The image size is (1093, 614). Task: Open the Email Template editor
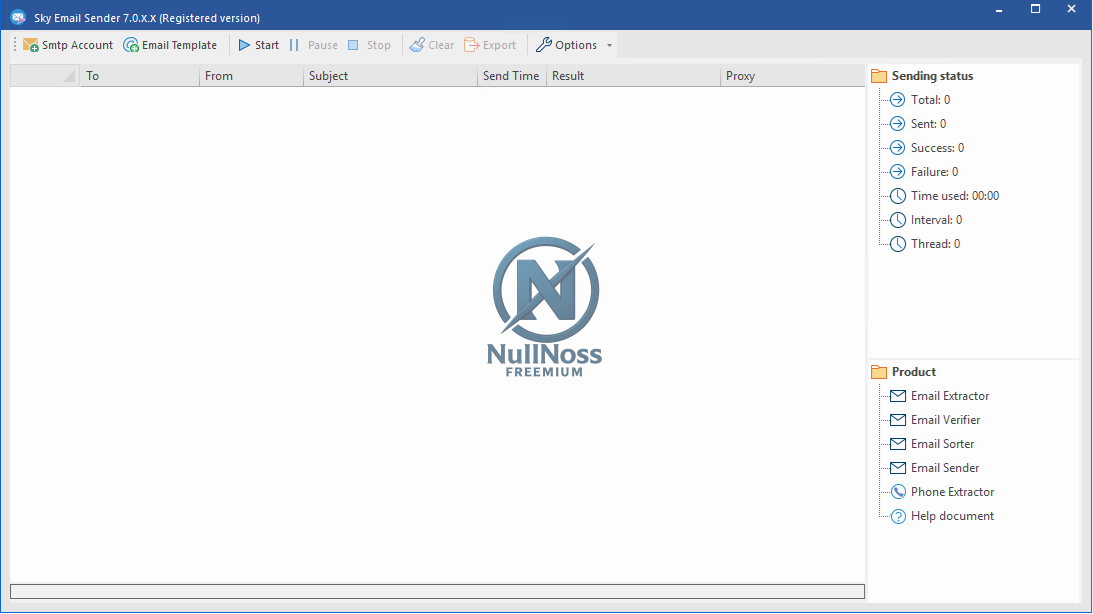(170, 45)
